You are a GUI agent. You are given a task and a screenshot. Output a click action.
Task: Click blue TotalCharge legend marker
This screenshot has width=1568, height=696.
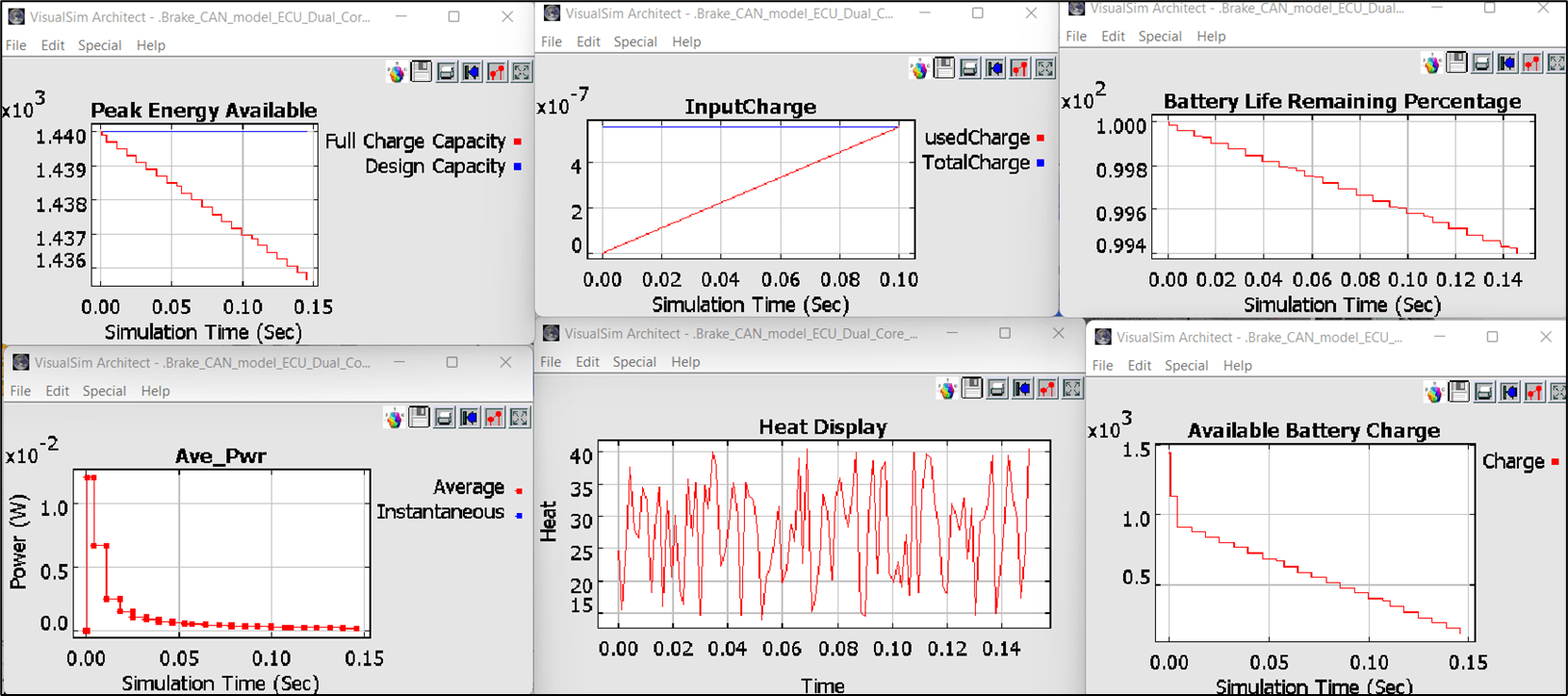(1041, 164)
